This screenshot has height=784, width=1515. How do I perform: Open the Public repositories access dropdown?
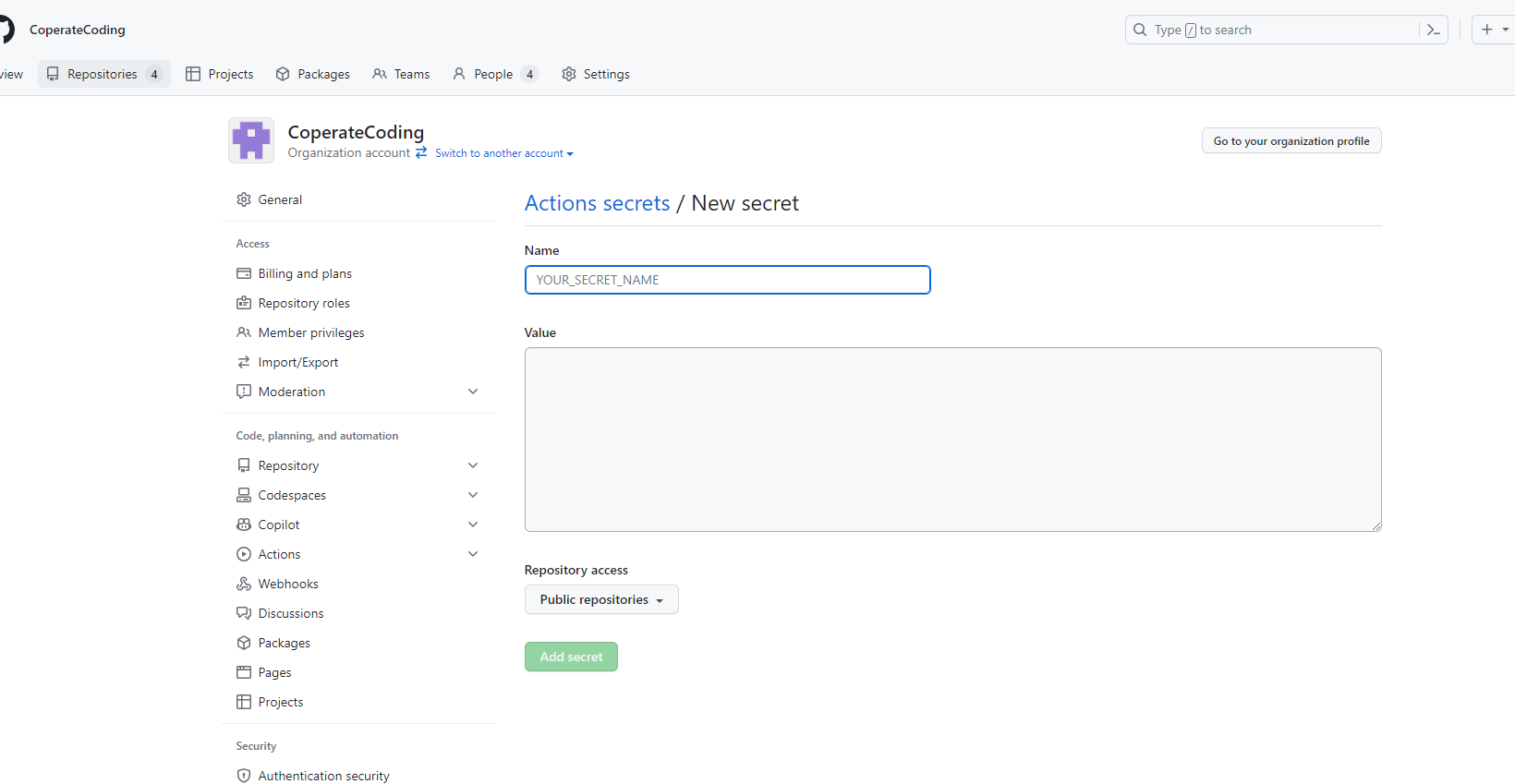[601, 599]
